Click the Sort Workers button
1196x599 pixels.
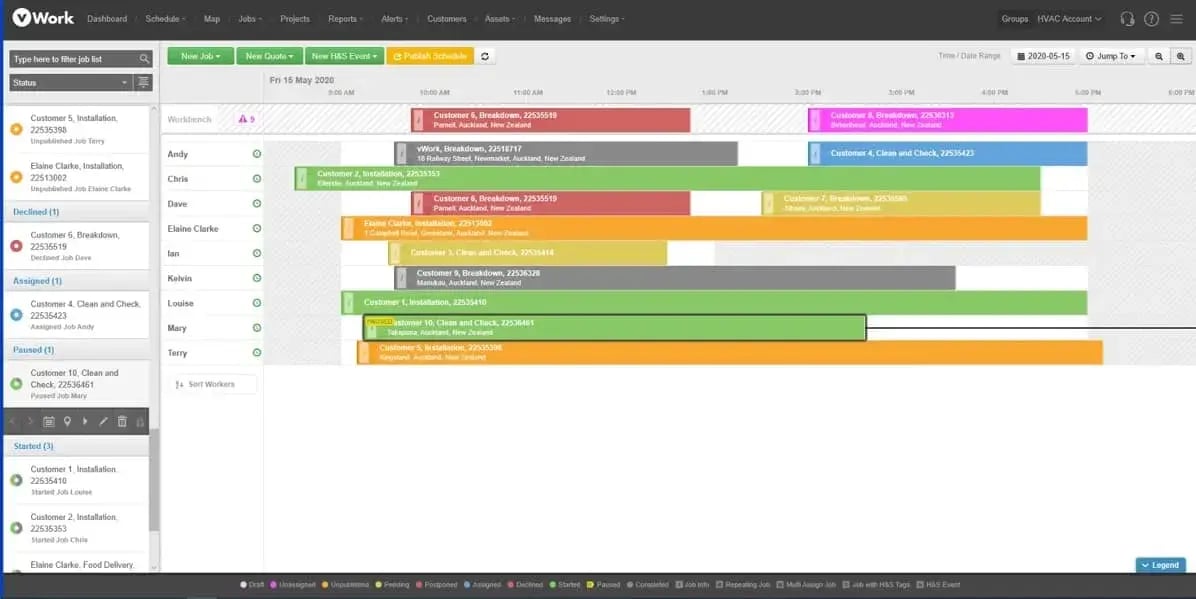(211, 385)
